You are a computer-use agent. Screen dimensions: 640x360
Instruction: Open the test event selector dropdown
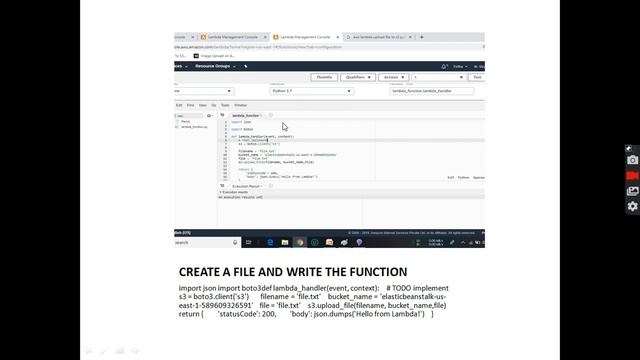(x=438, y=77)
